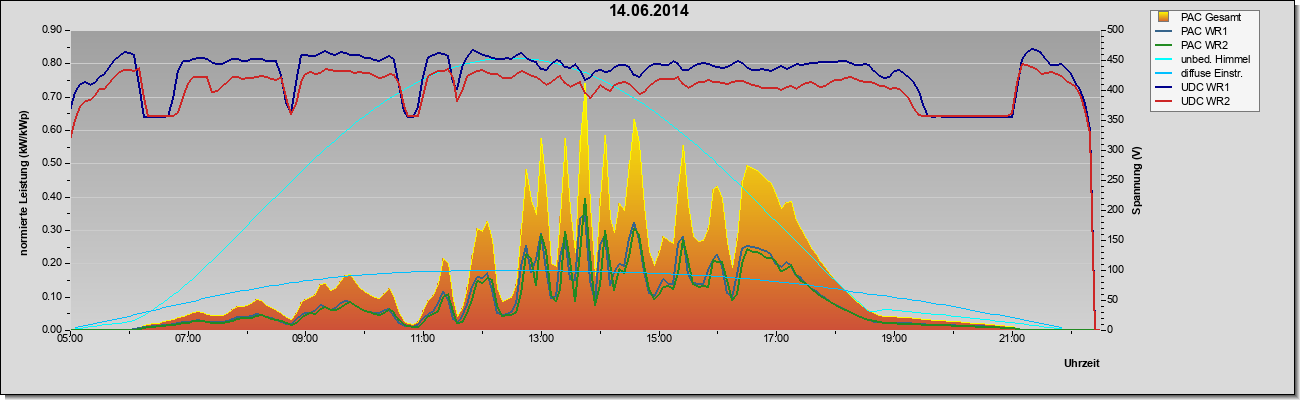
Task: Click the chart title 14.06.2014
Action: point(650,11)
